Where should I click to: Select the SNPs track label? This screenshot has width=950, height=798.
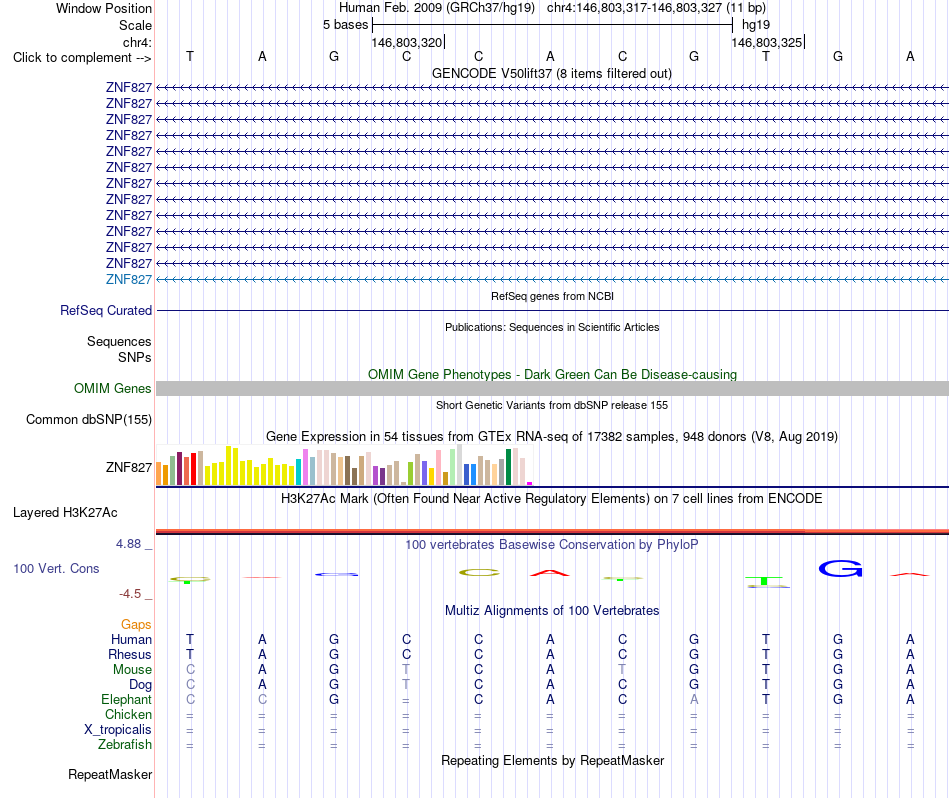pos(135,357)
